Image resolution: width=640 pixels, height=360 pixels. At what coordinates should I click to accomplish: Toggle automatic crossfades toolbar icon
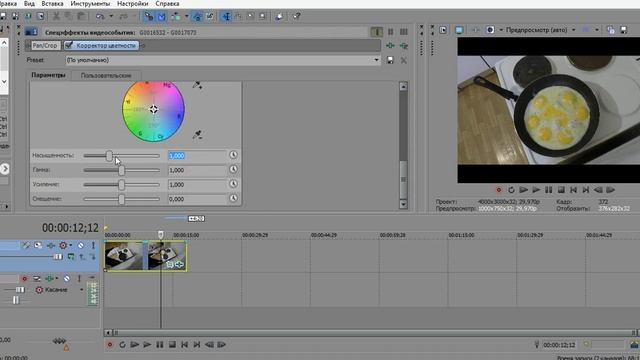pyautogui.click(x=162, y=16)
